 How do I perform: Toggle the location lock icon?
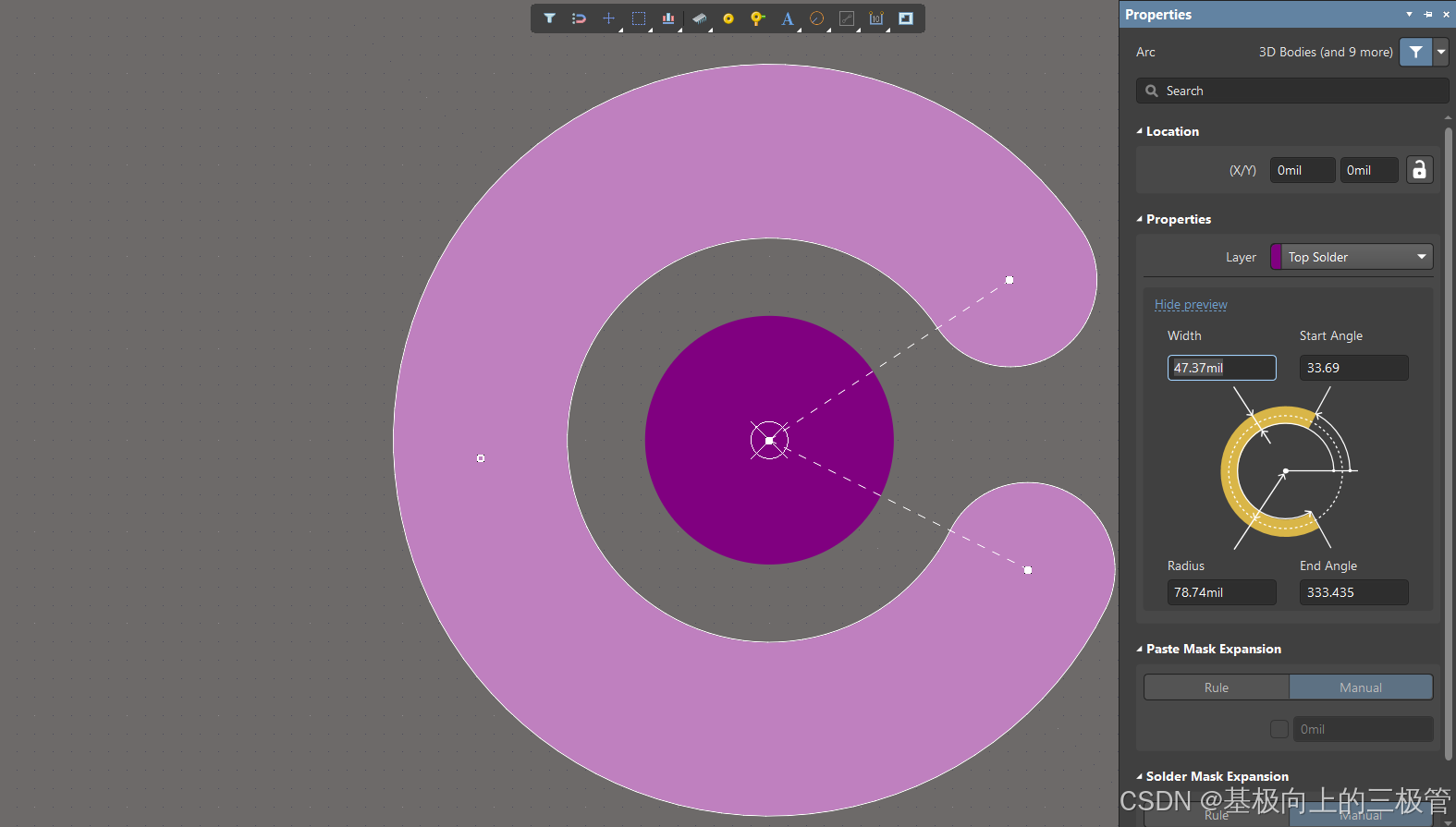click(x=1419, y=170)
